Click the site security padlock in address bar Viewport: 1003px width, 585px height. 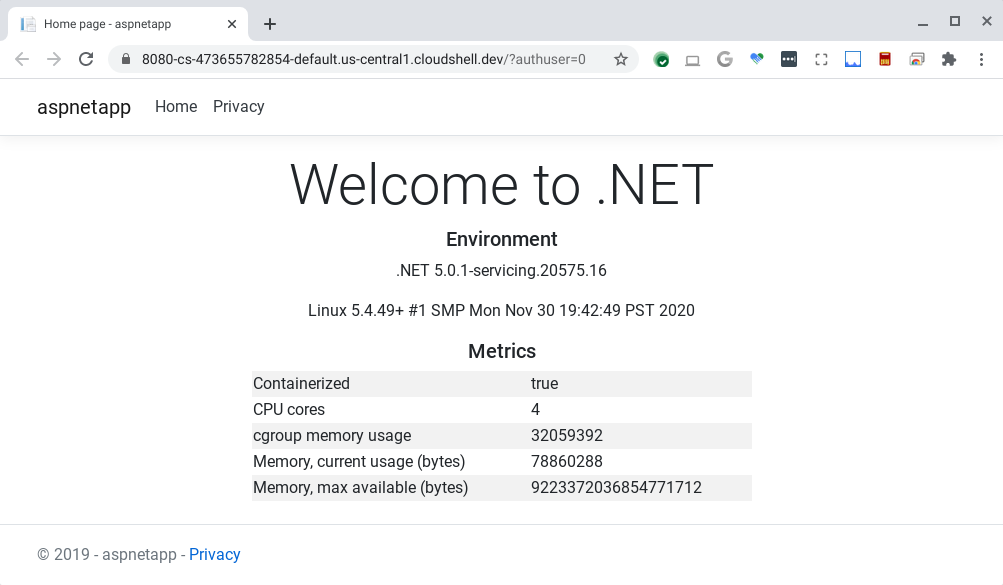125,59
